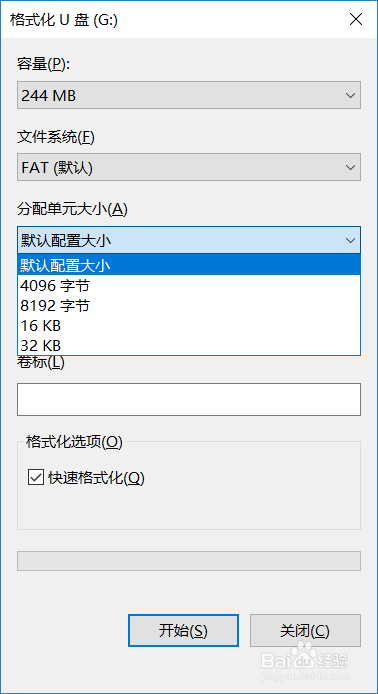378x694 pixels.
Task: Open the 容量 combo box showing 244 MB
Action: click(189, 95)
